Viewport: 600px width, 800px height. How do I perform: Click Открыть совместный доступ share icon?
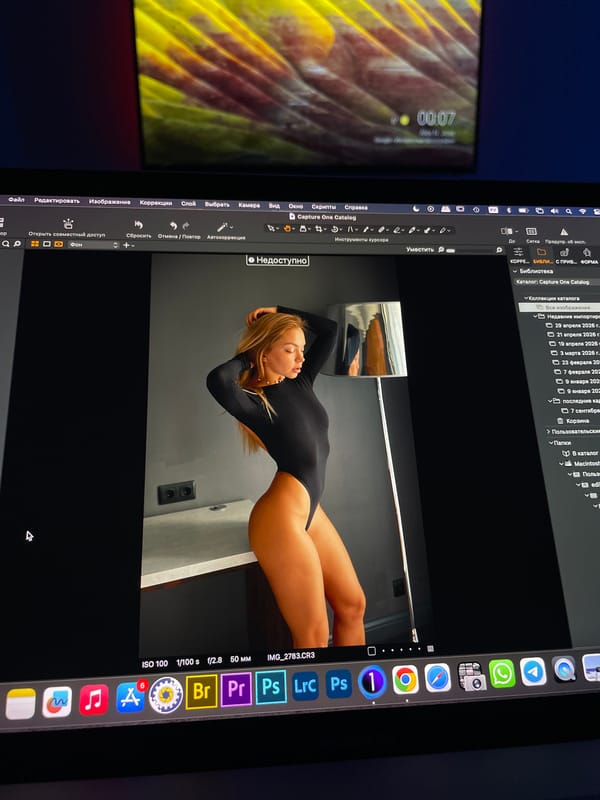click(68, 223)
